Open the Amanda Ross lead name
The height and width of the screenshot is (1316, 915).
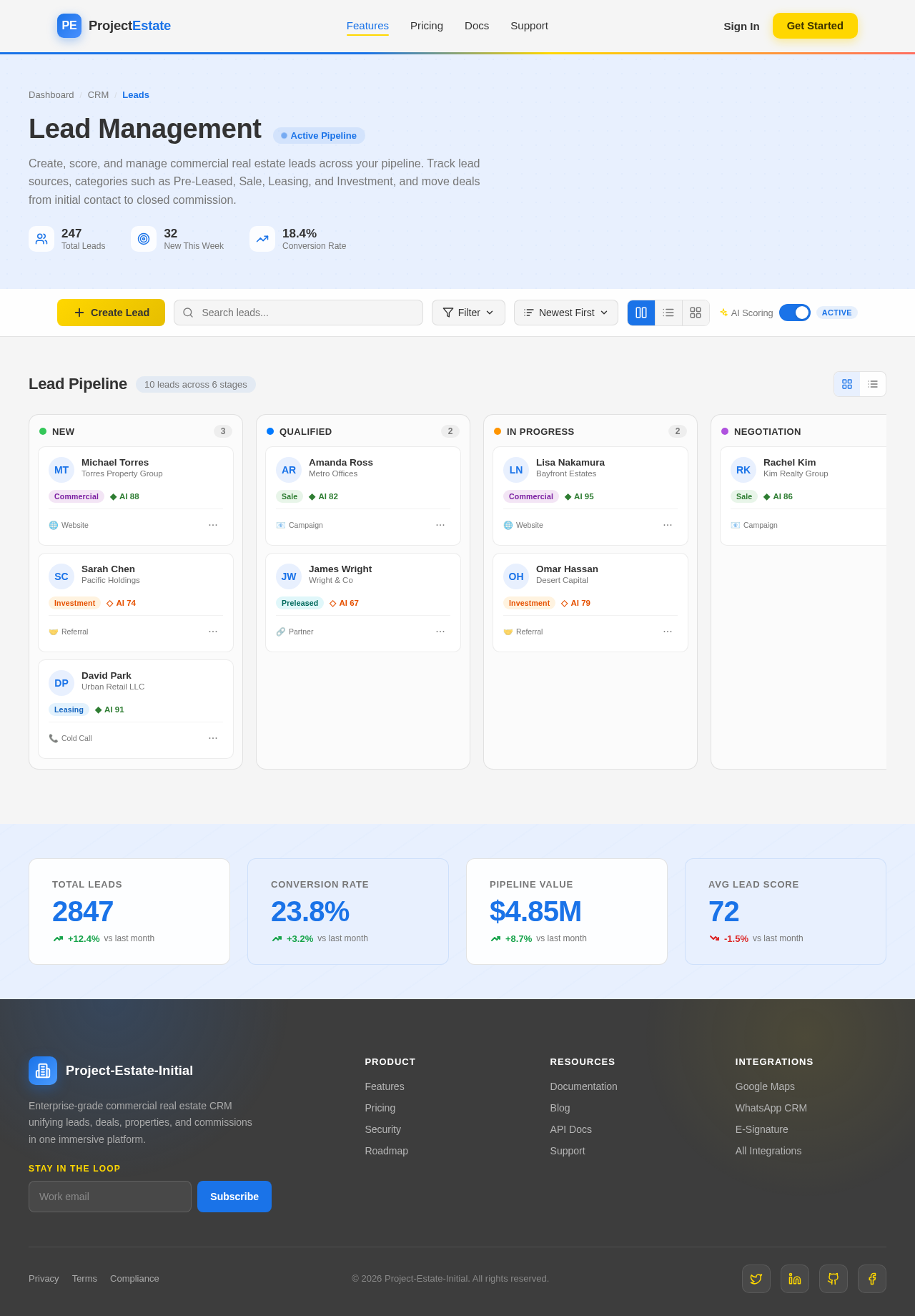[x=340, y=463]
